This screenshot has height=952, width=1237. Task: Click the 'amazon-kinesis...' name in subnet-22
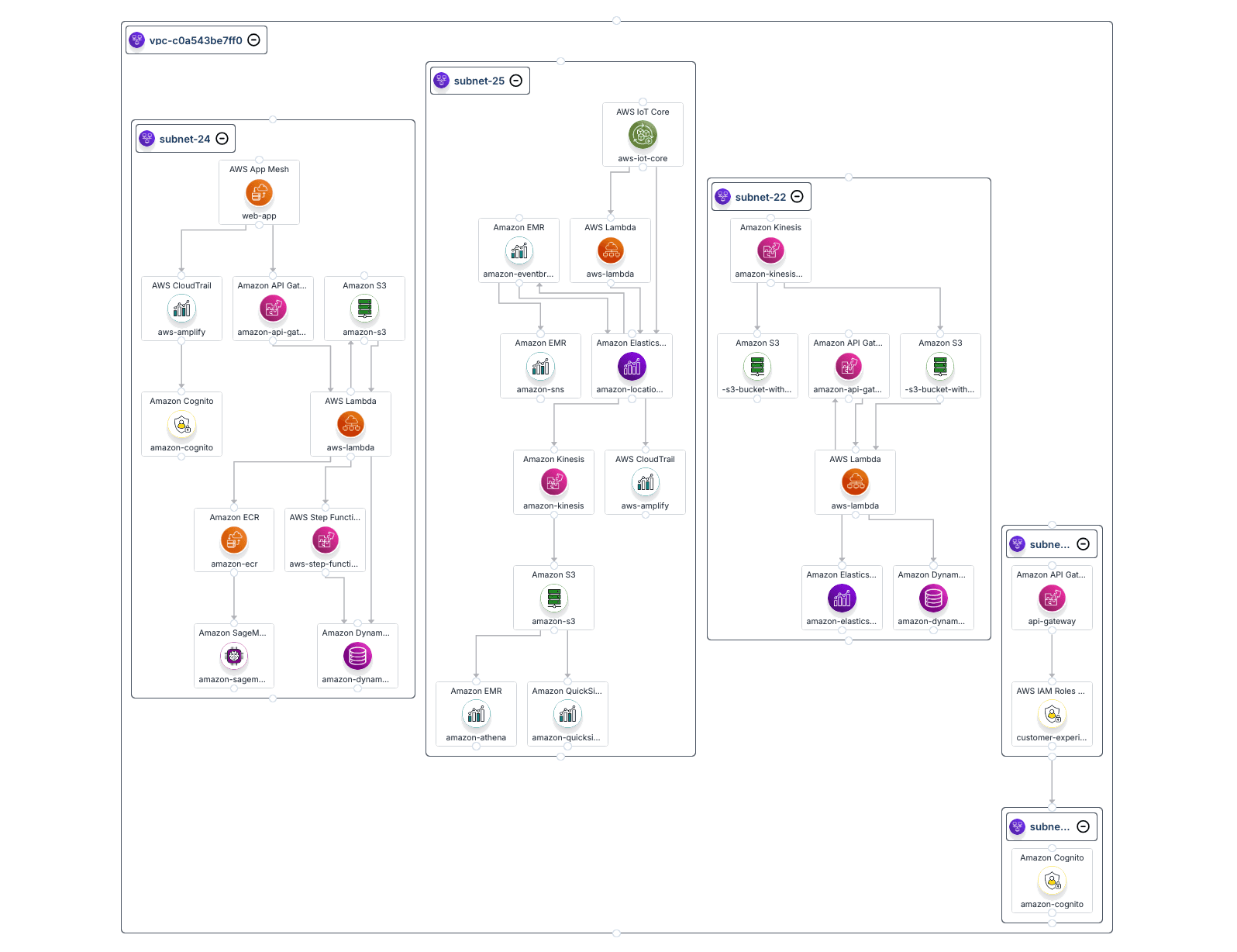pyautogui.click(x=769, y=274)
